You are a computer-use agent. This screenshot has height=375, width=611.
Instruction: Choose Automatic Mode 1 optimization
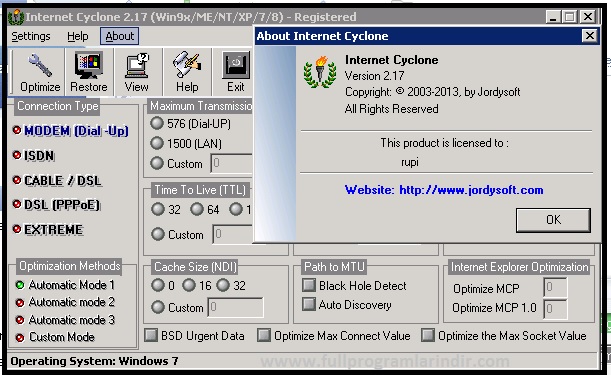pyautogui.click(x=65, y=285)
